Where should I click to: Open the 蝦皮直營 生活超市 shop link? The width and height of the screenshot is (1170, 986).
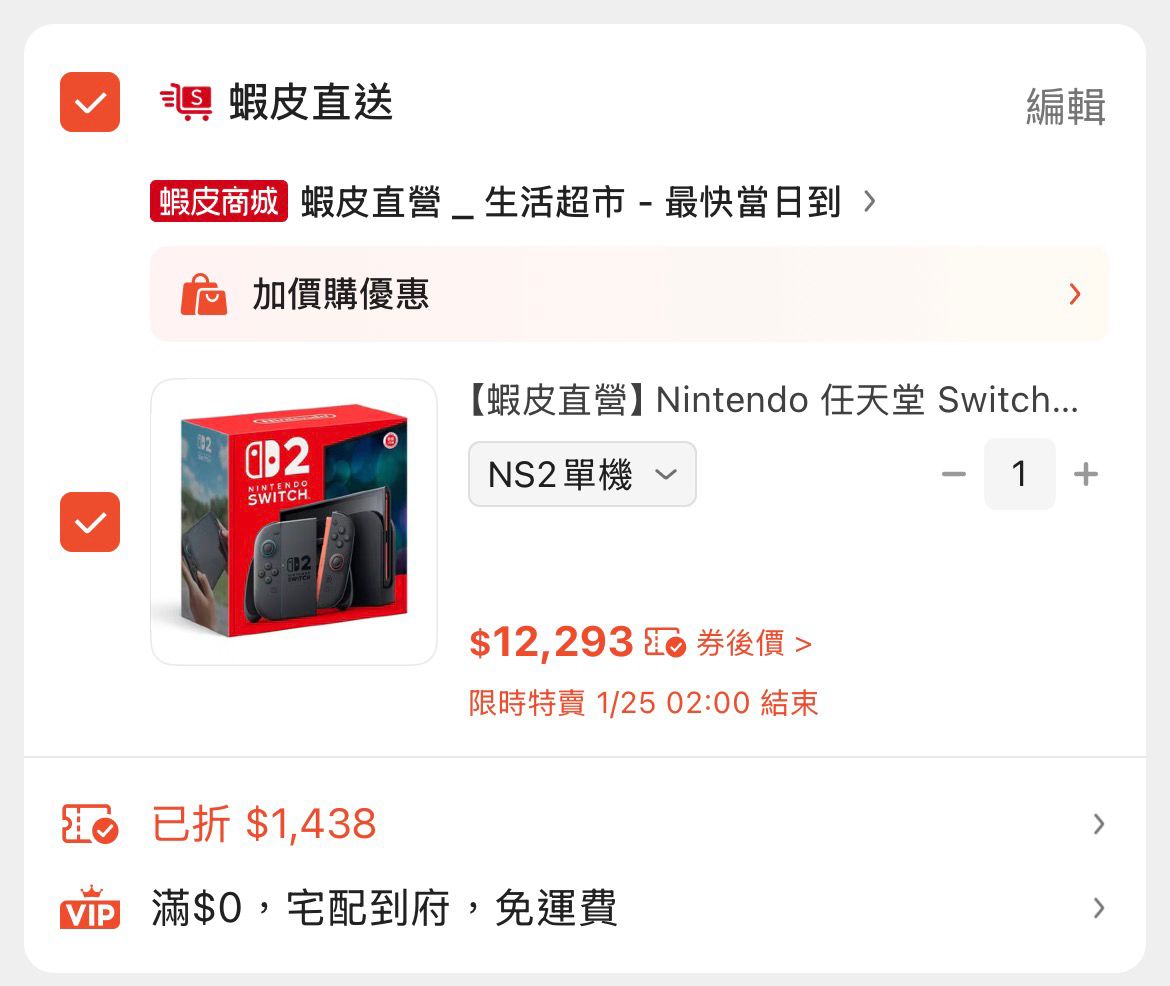570,203
